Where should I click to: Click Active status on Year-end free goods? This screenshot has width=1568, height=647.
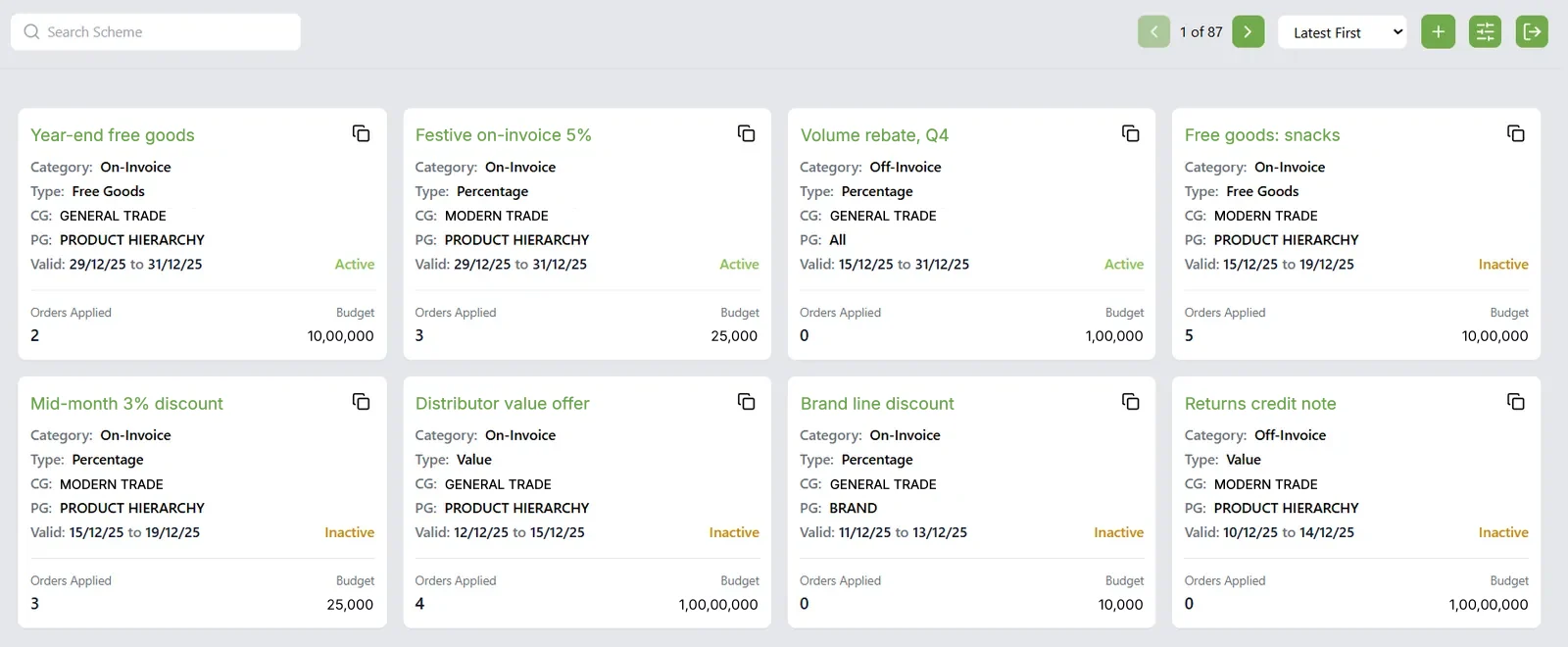(355, 265)
